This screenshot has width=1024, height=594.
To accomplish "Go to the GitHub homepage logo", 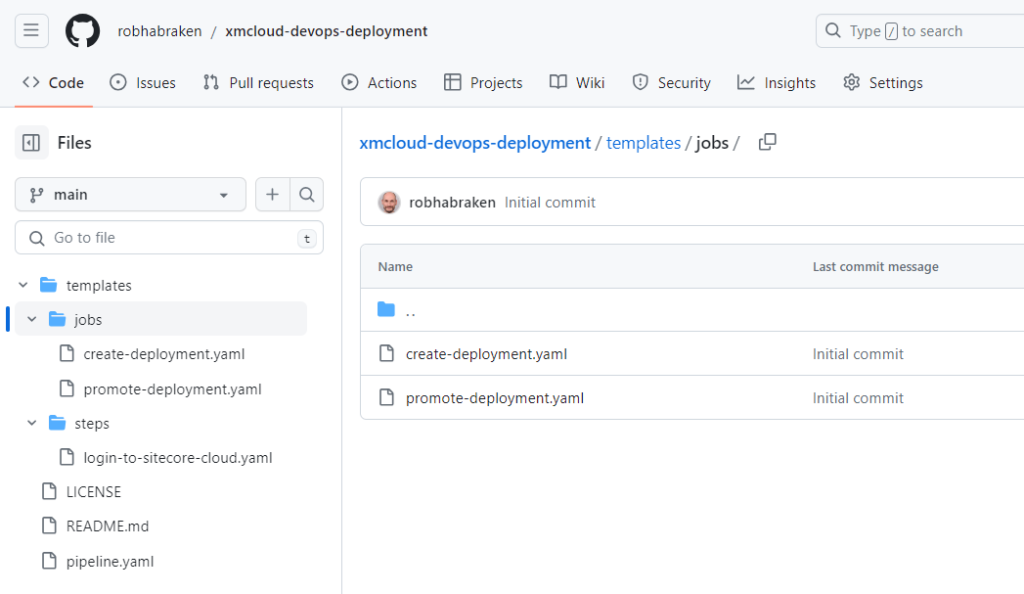I will coord(83,31).
